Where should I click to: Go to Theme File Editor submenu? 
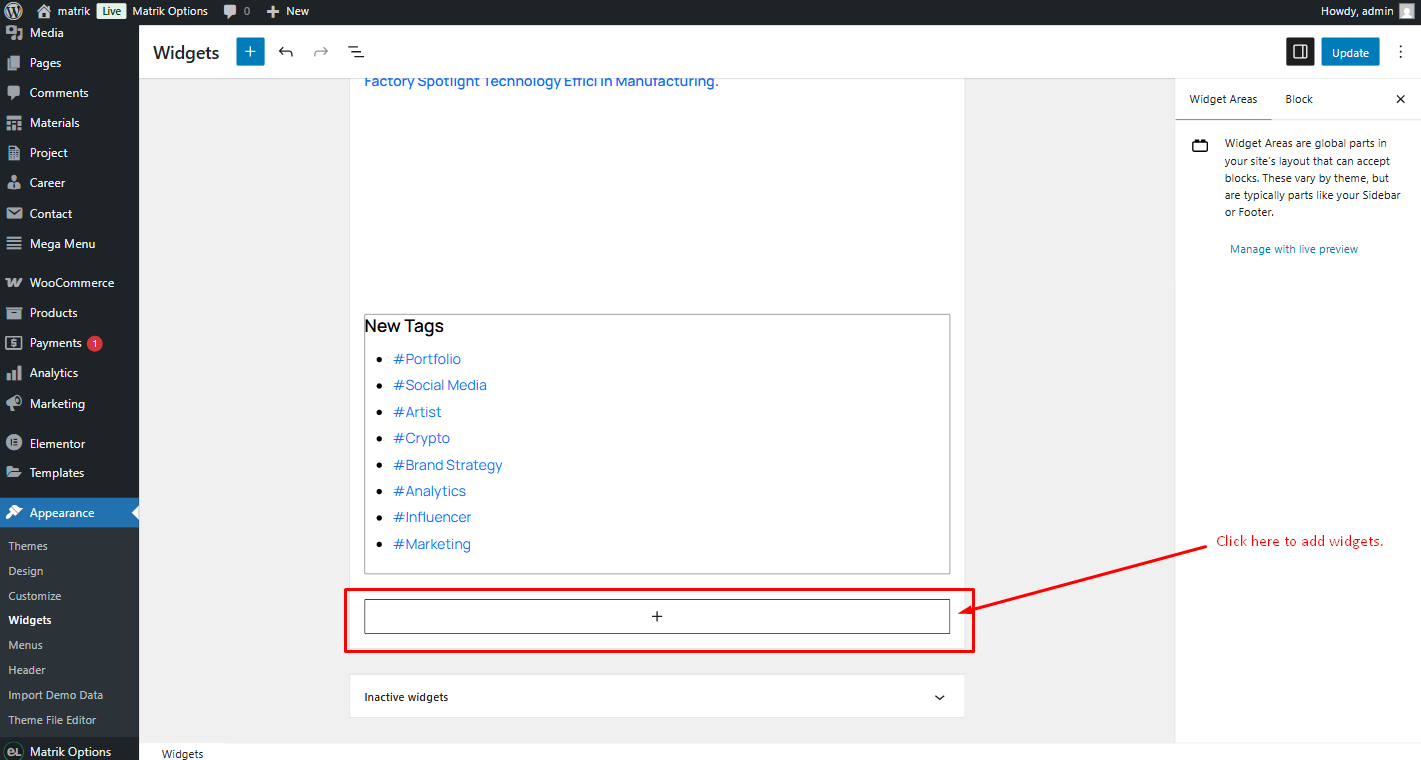52,720
